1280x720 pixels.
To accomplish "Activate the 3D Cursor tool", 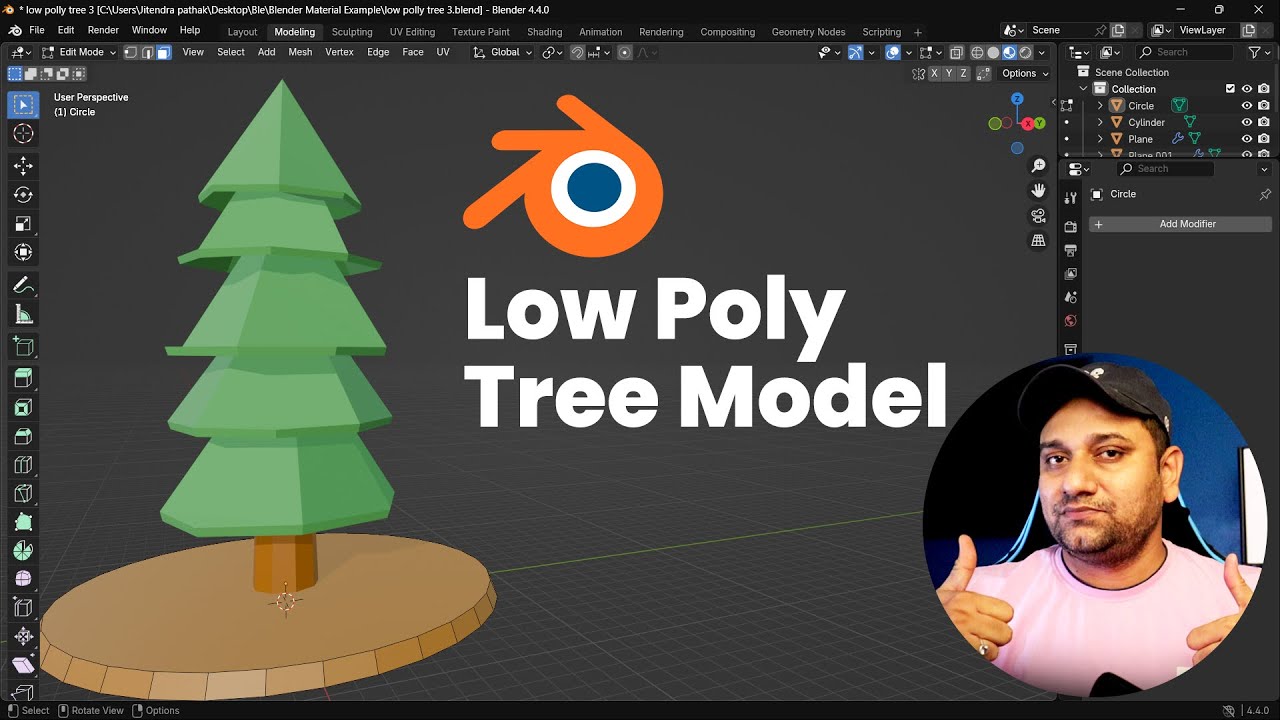I will [23, 134].
